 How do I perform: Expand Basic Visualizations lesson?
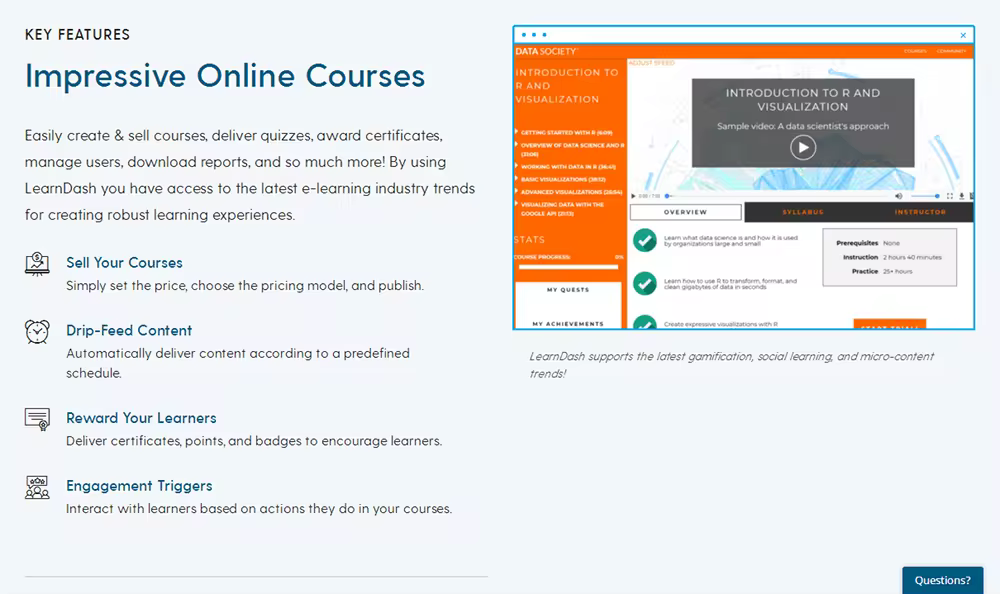click(x=561, y=179)
